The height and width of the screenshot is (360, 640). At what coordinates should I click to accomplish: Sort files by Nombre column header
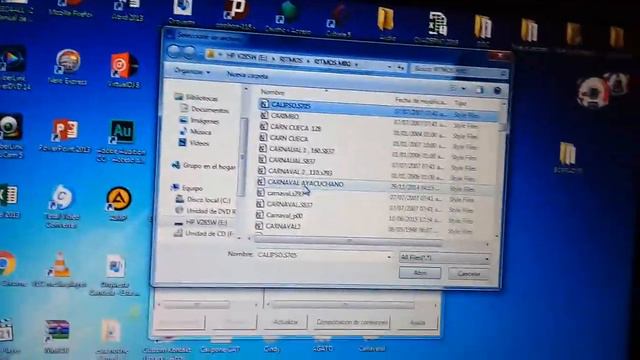coord(273,92)
